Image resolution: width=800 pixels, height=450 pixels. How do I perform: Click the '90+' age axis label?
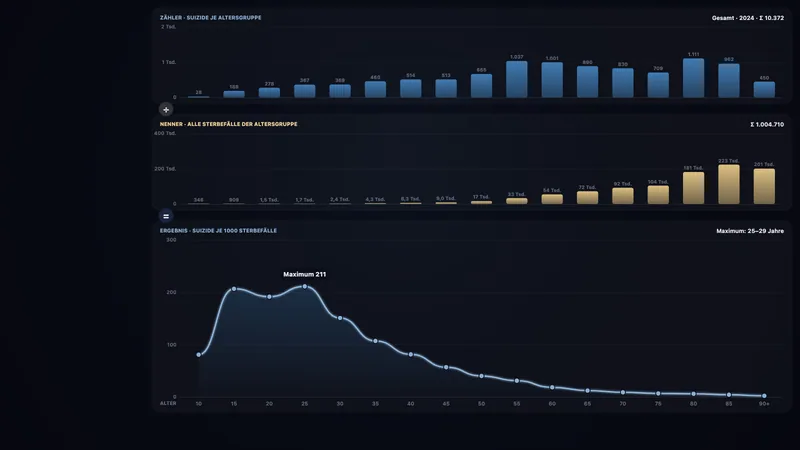click(764, 404)
